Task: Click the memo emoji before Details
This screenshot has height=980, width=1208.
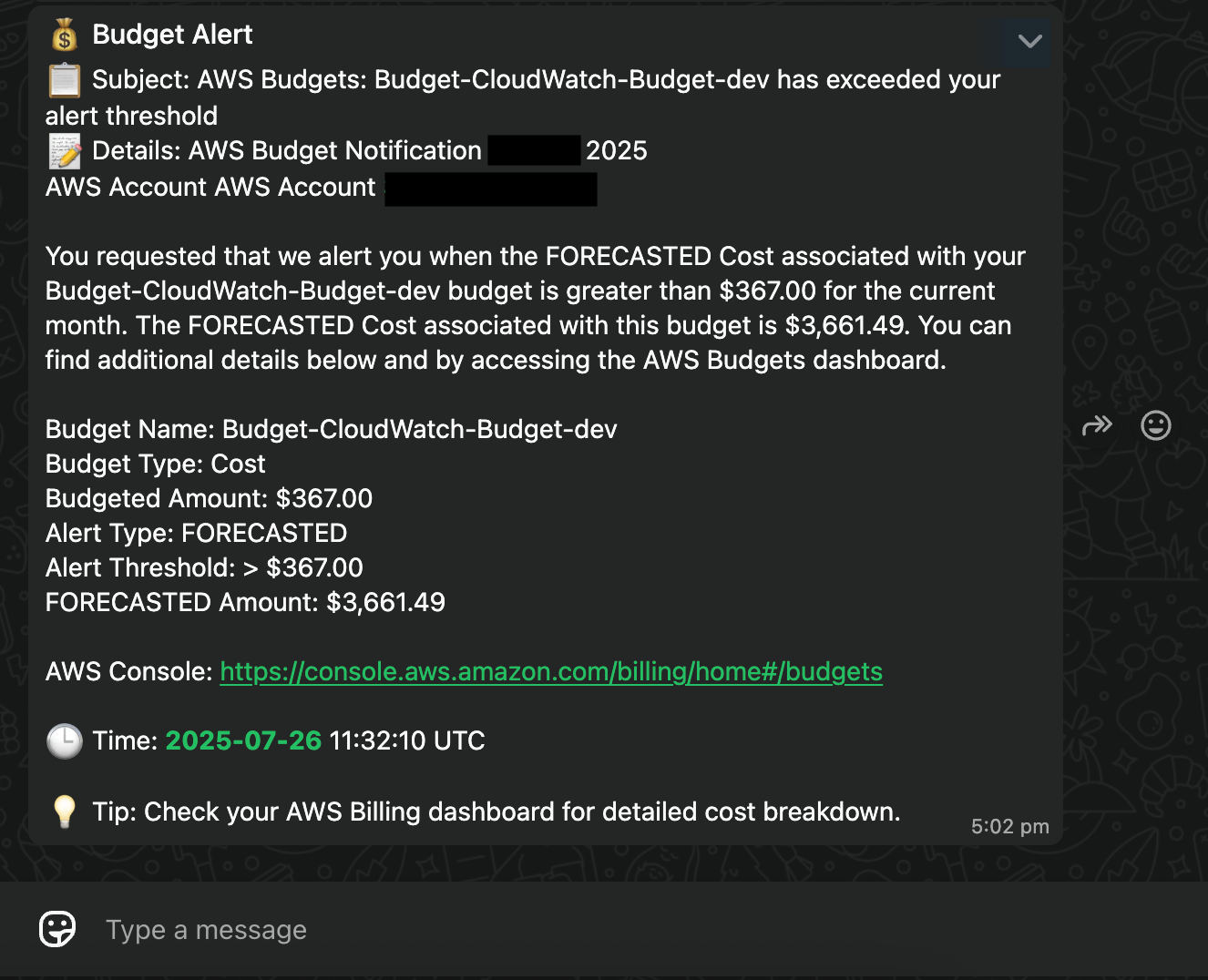Action: [x=65, y=151]
